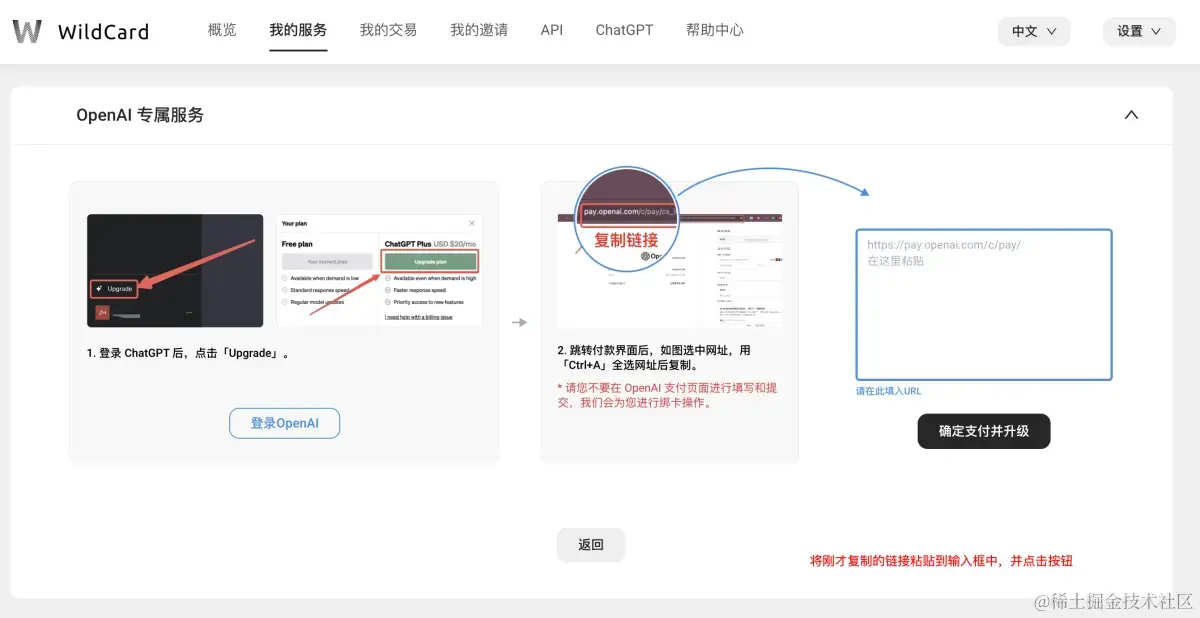1200x618 pixels.
Task: Click the 返回 button
Action: tap(591, 545)
